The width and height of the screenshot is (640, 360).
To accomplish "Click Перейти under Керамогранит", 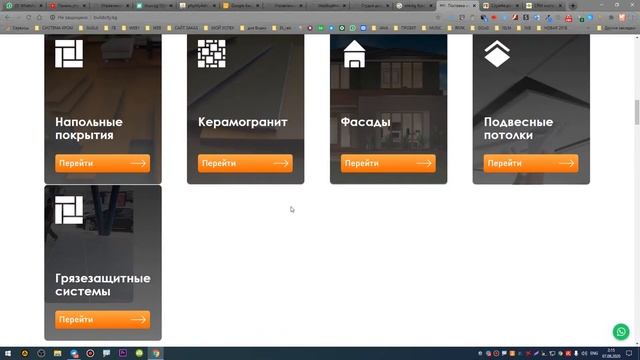I will [x=245, y=163].
